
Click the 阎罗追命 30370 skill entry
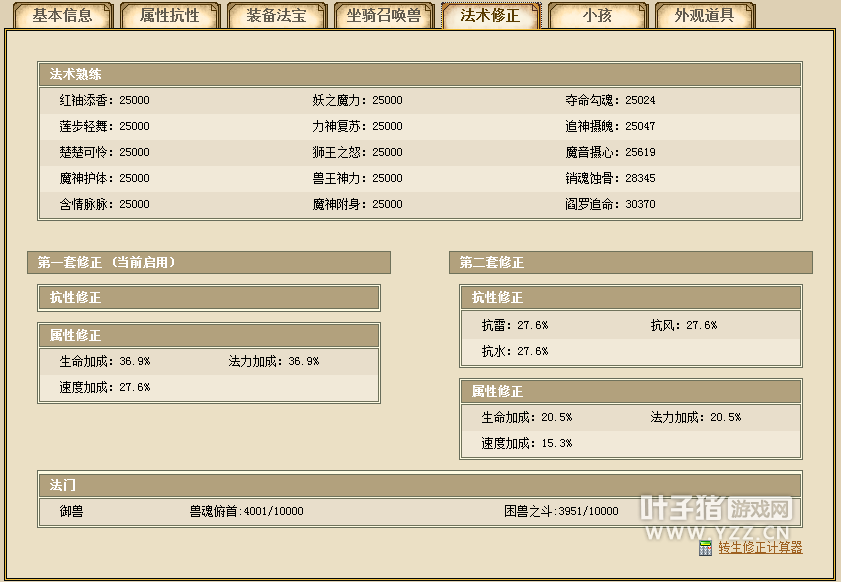[610, 204]
